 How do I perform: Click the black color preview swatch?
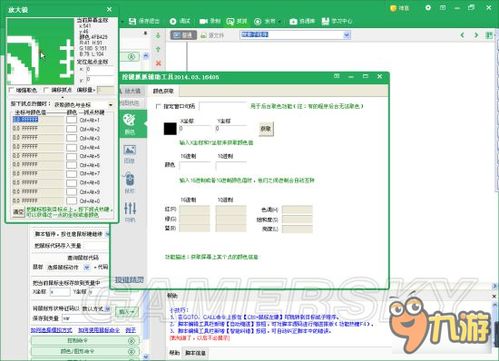point(170,129)
